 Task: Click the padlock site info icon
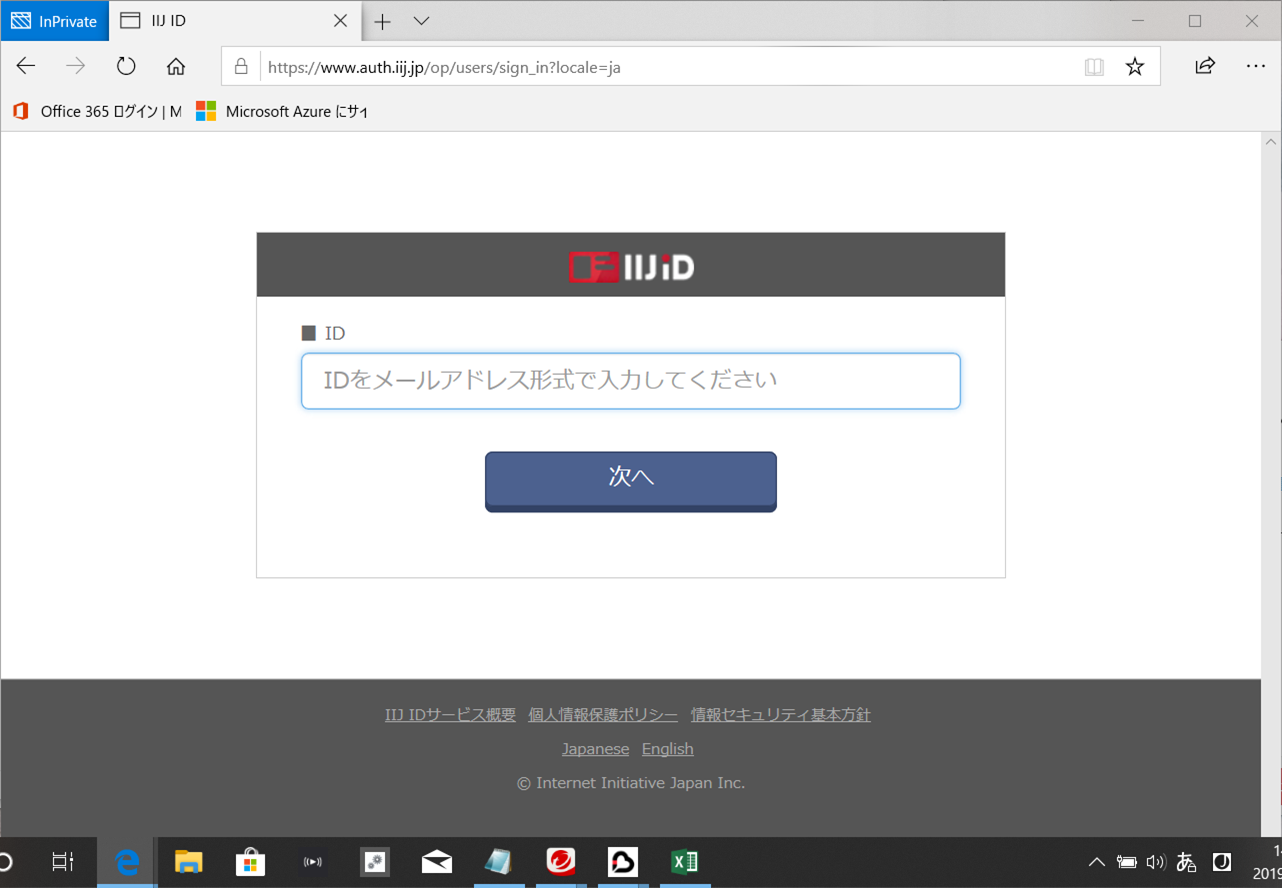[241, 67]
